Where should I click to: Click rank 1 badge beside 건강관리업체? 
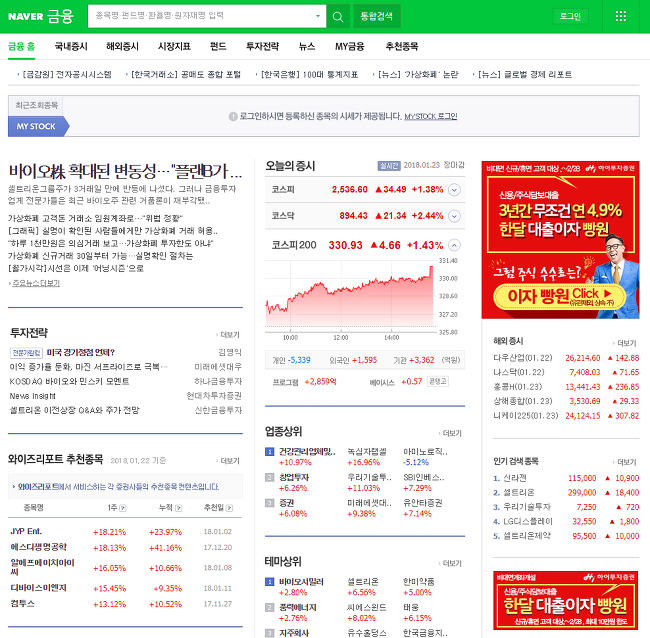[x=269, y=451]
